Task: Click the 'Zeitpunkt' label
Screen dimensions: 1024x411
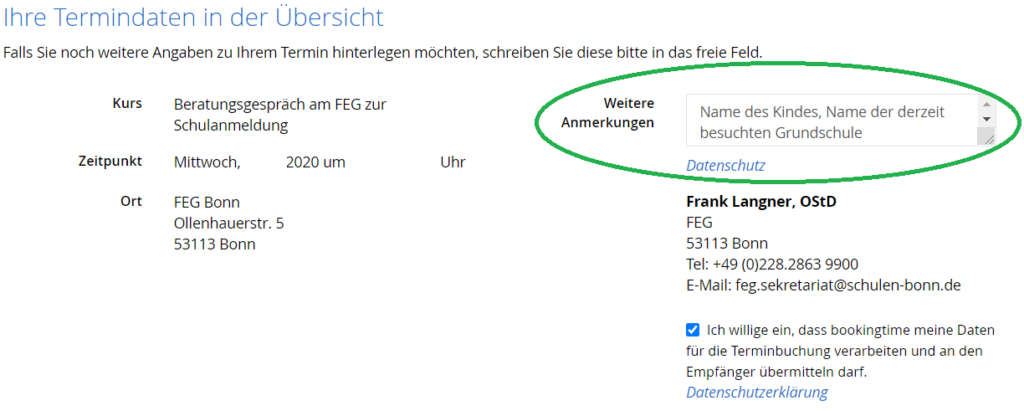Action: pyautogui.click(x=110, y=161)
